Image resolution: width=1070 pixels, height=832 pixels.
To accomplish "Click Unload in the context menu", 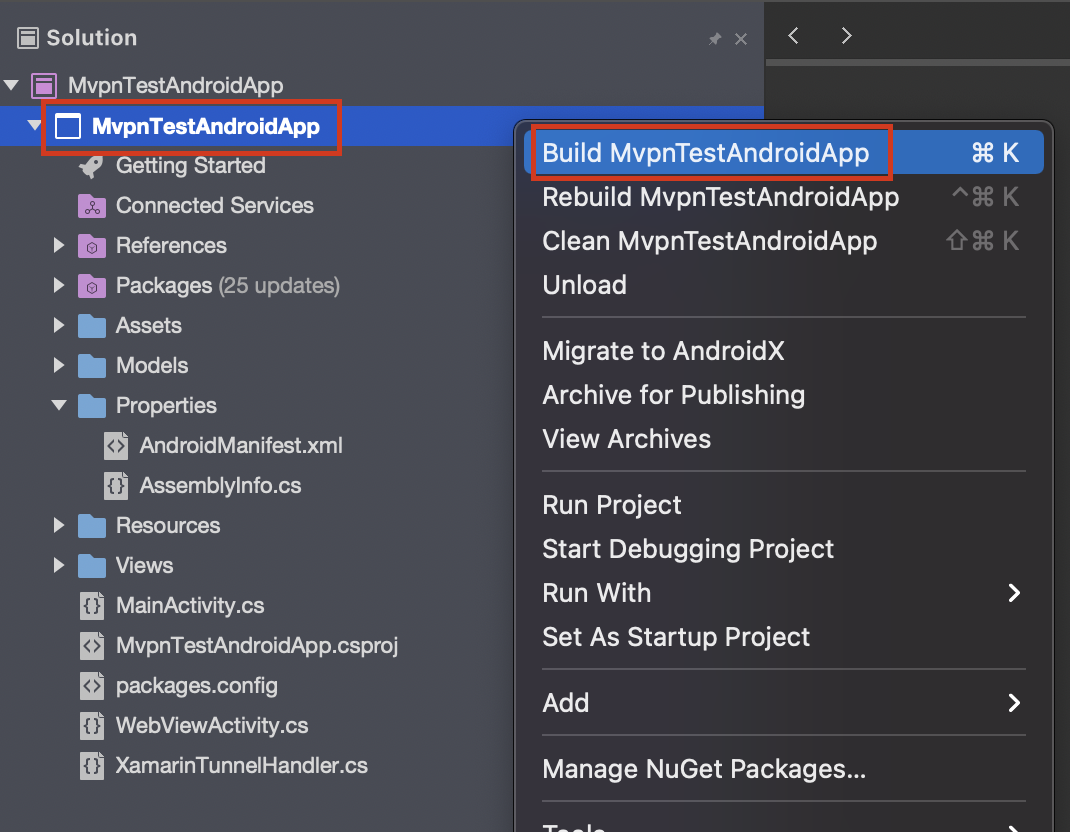I will (x=783, y=285).
